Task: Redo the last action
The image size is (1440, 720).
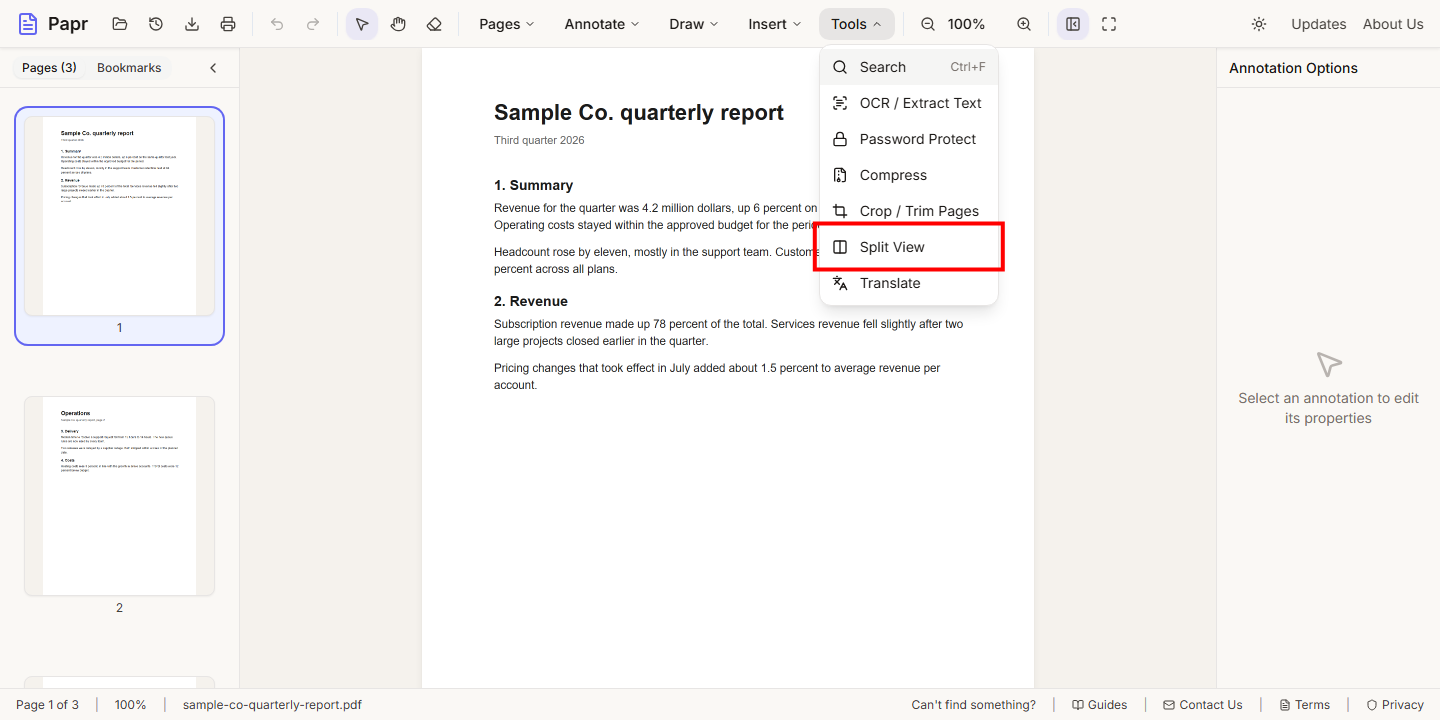Action: pyautogui.click(x=313, y=24)
